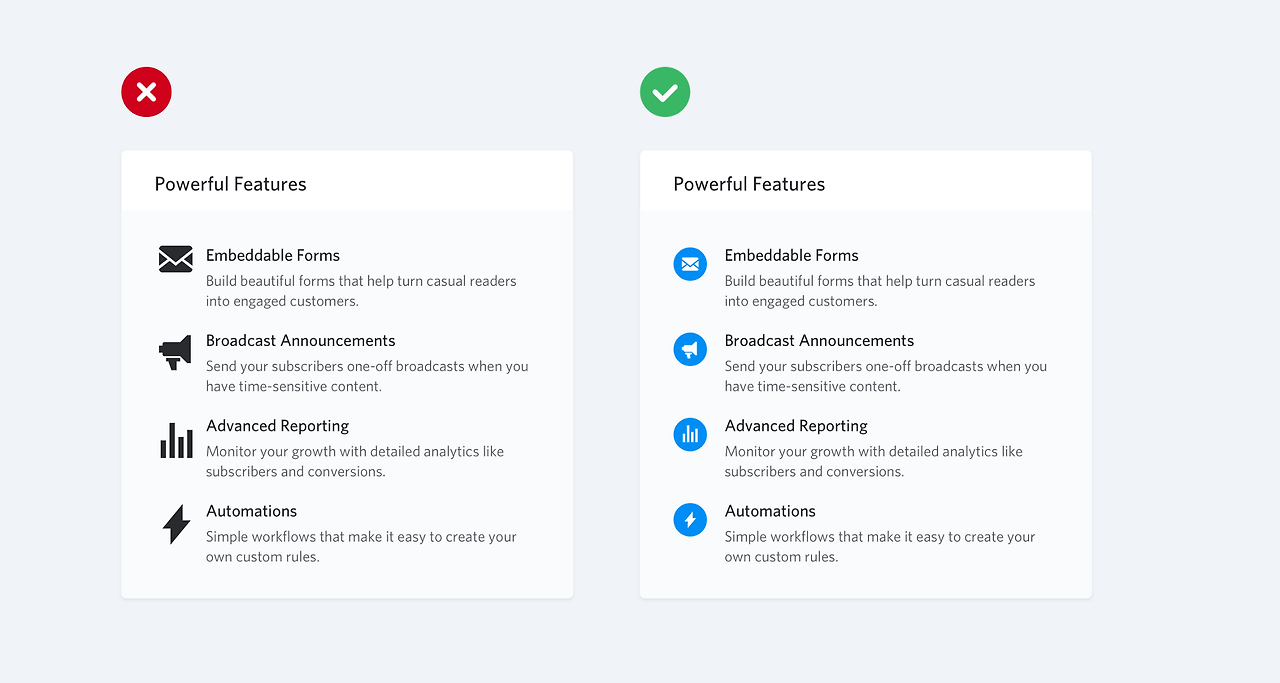Screen dimensions: 1280x683
Task: Click Advanced Reporting heading in left card
Action: [277, 425]
